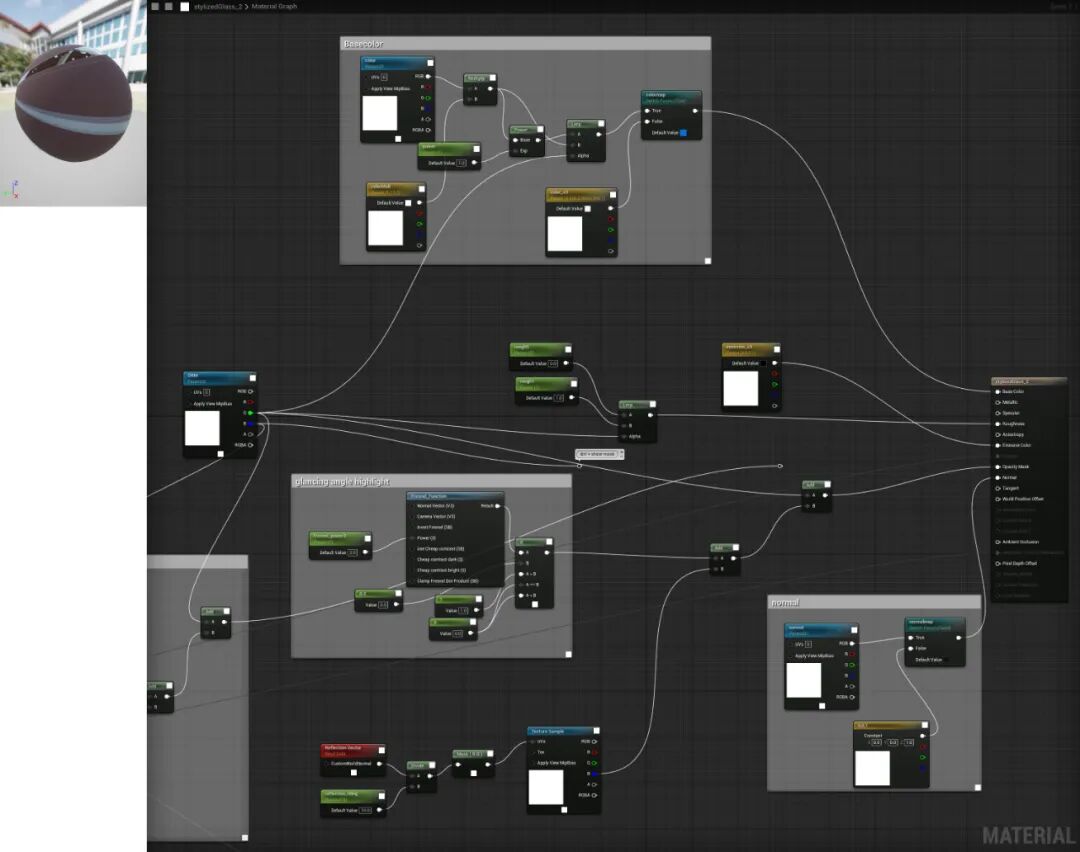Image resolution: width=1080 pixels, height=852 pixels.
Task: Click UVs value field on normal texture node
Action: pos(808,645)
